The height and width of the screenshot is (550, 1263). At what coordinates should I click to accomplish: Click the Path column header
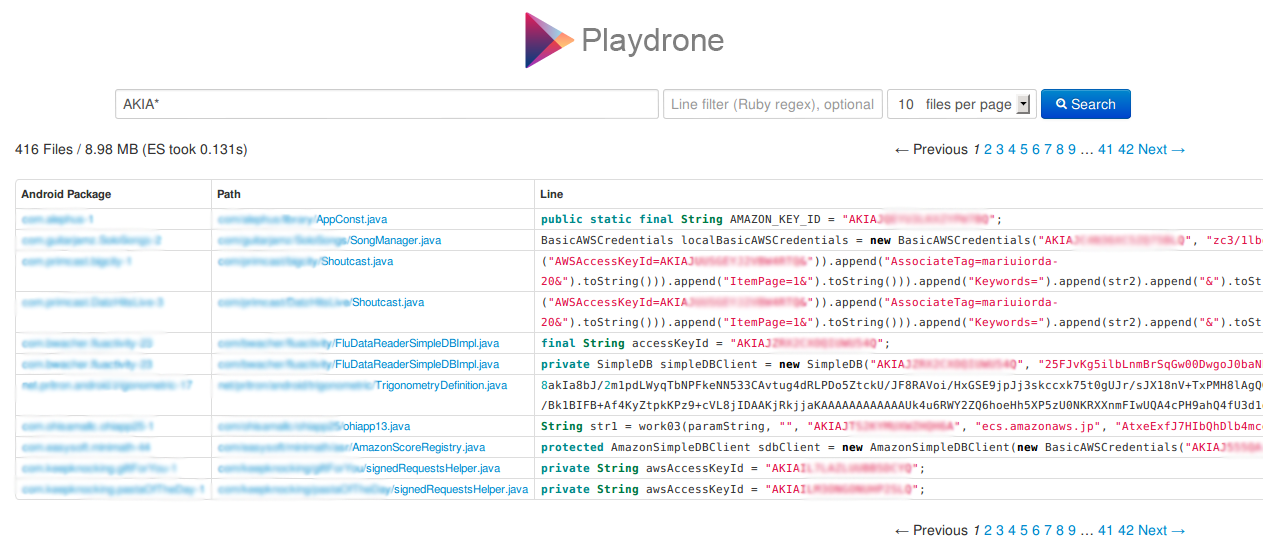tap(229, 194)
